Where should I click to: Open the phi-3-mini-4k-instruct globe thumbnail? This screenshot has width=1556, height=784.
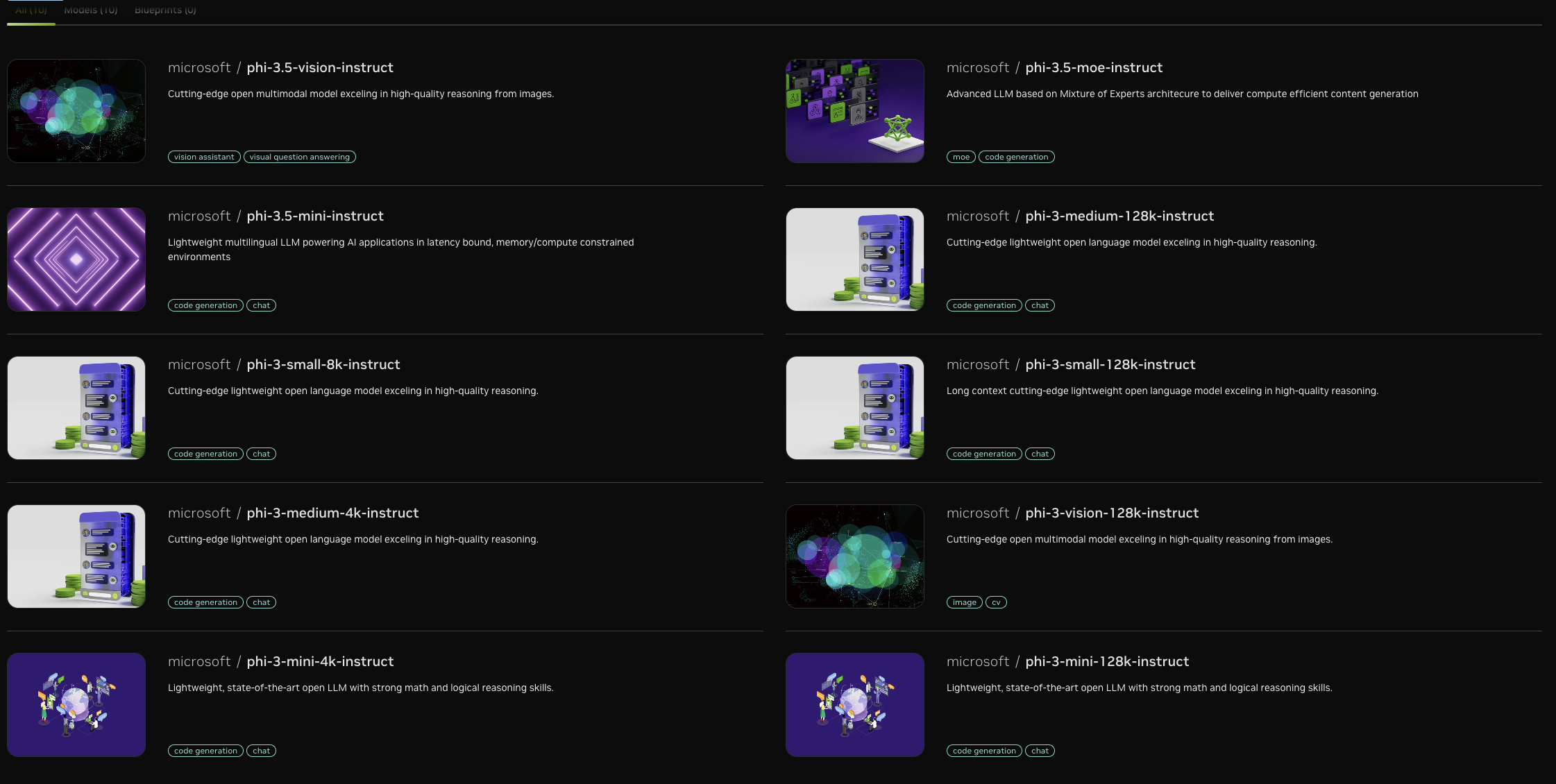point(76,705)
